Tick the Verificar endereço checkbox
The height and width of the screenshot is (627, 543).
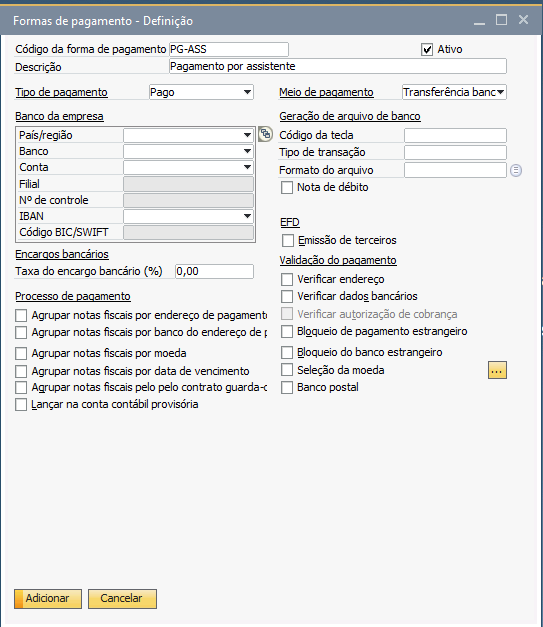(287, 280)
